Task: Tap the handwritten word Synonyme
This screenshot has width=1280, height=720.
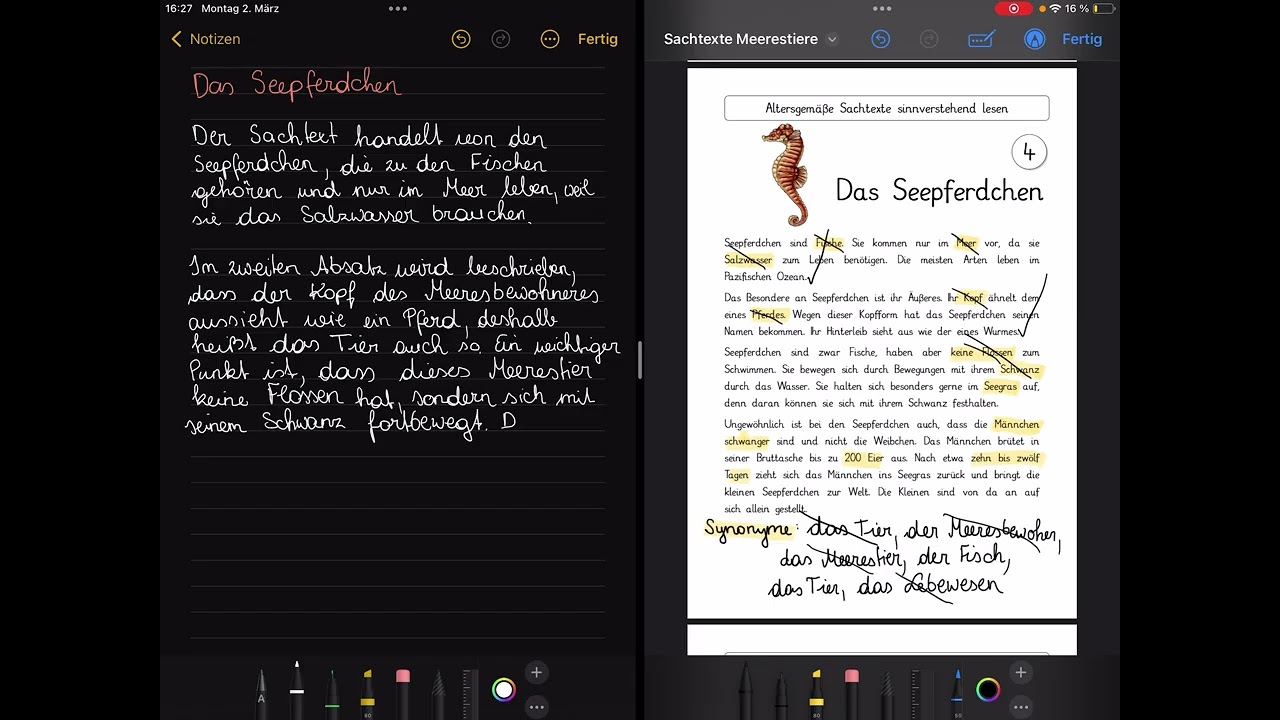Action: click(x=748, y=530)
